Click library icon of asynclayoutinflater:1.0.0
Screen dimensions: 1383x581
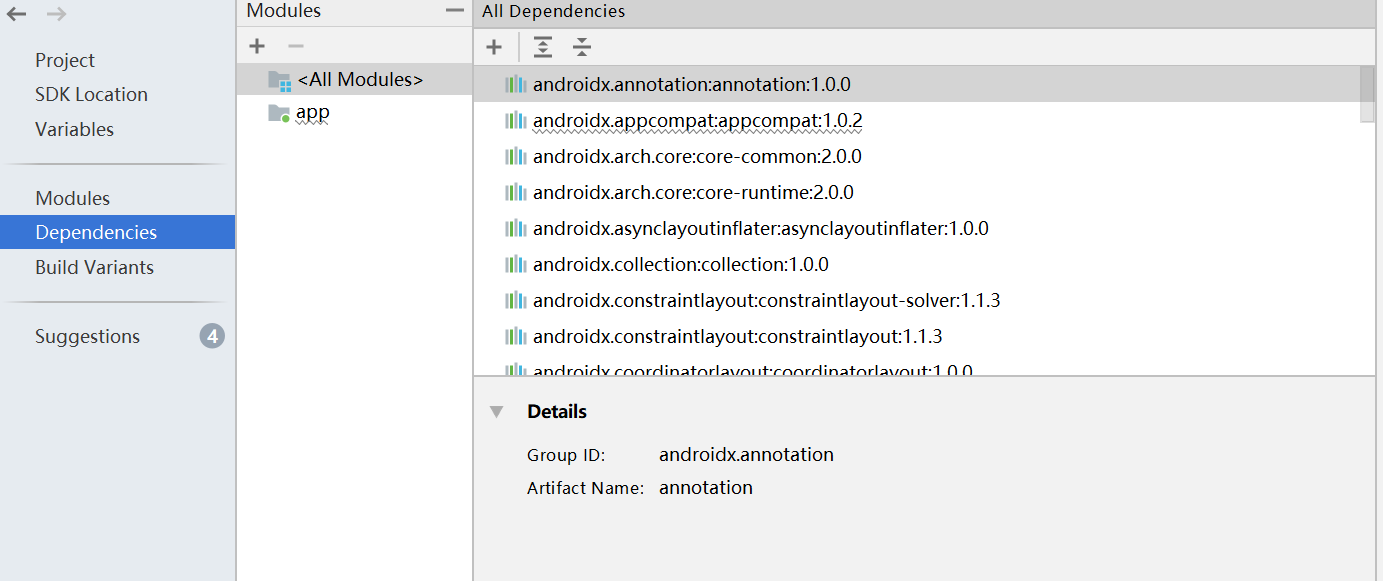click(x=516, y=229)
